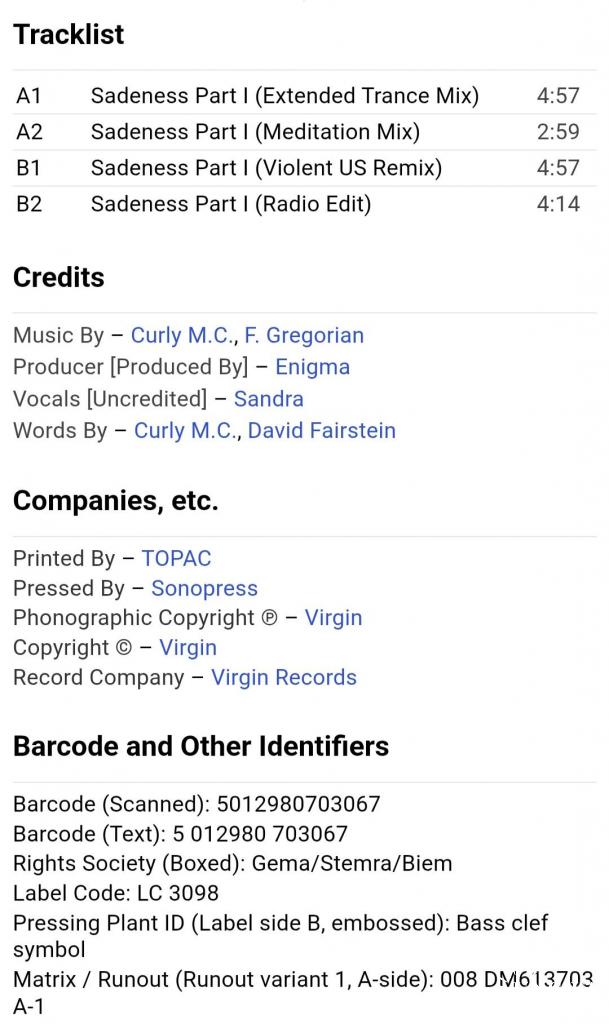Open Virgin link beside Phonographic Copyright
Screen dimensions: 609x1024
(333, 618)
